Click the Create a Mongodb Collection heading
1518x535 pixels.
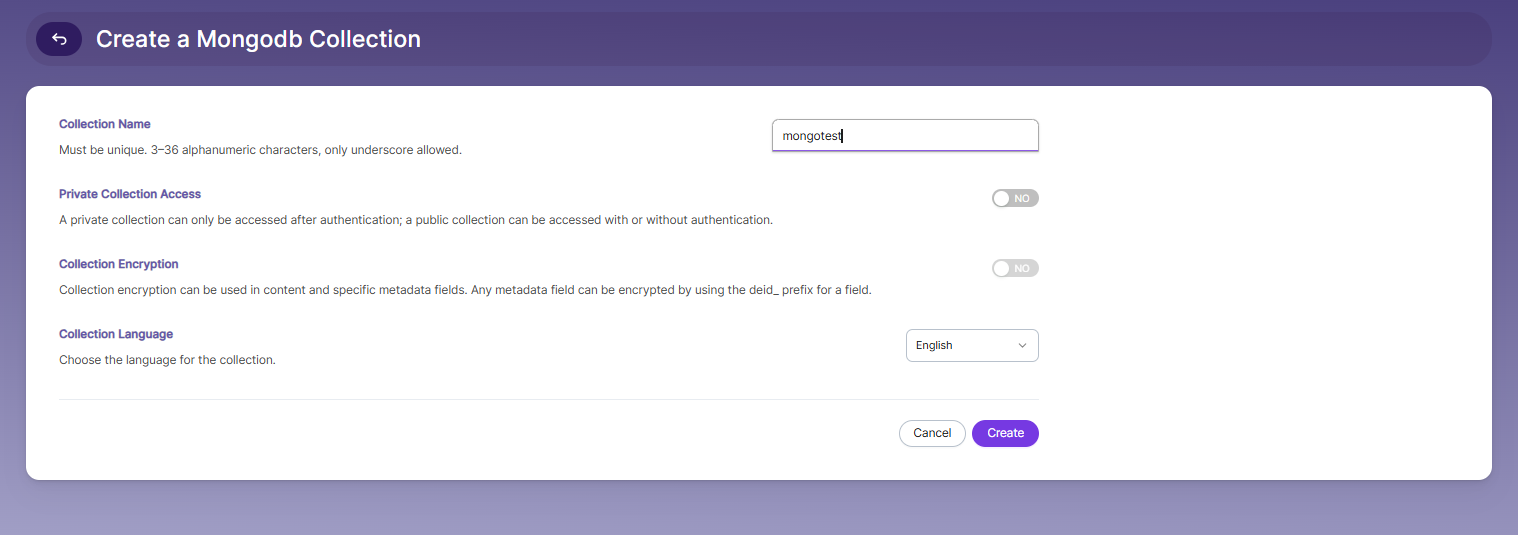(x=258, y=39)
